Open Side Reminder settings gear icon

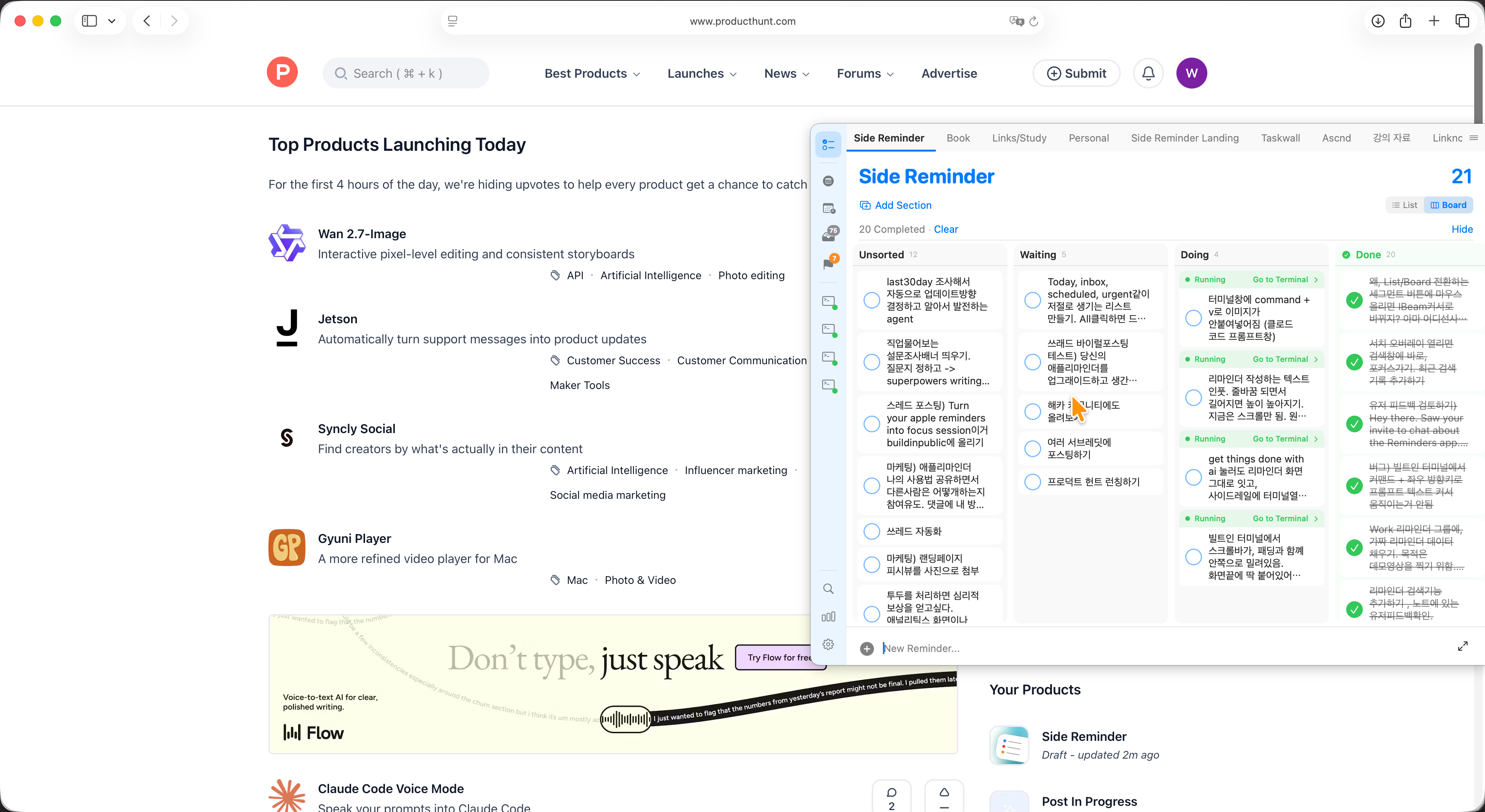click(828, 644)
